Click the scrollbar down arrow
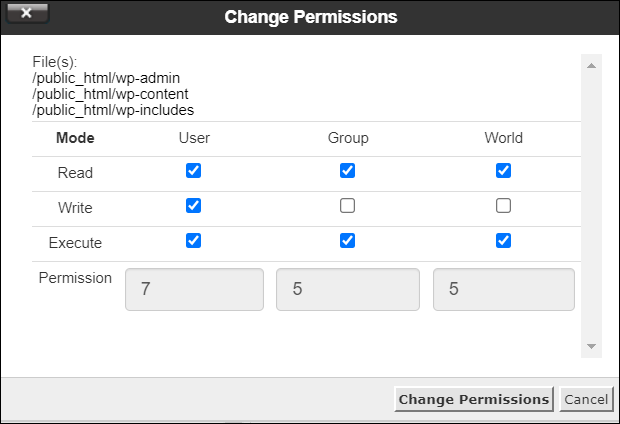 click(591, 346)
